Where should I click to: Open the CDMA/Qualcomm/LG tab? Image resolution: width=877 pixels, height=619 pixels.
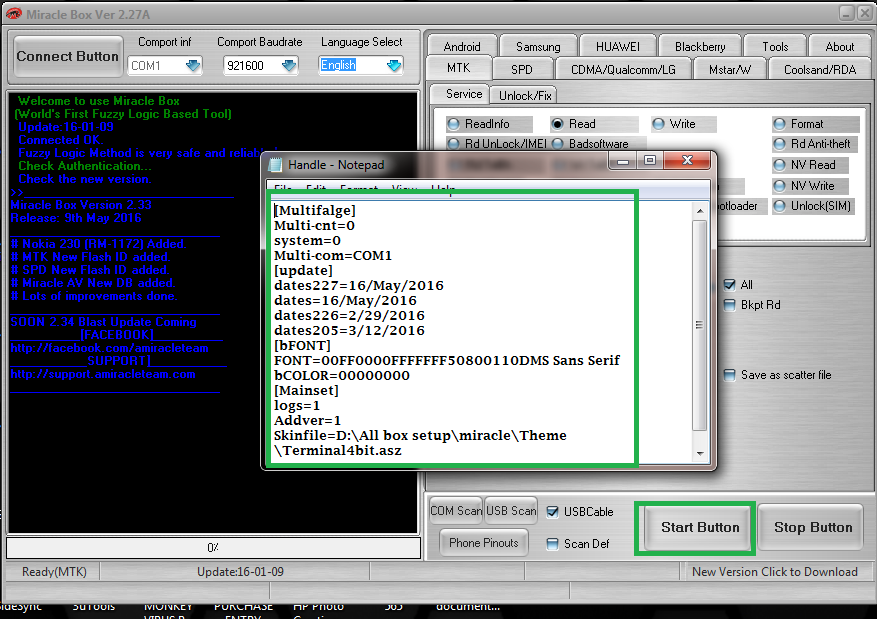(623, 69)
